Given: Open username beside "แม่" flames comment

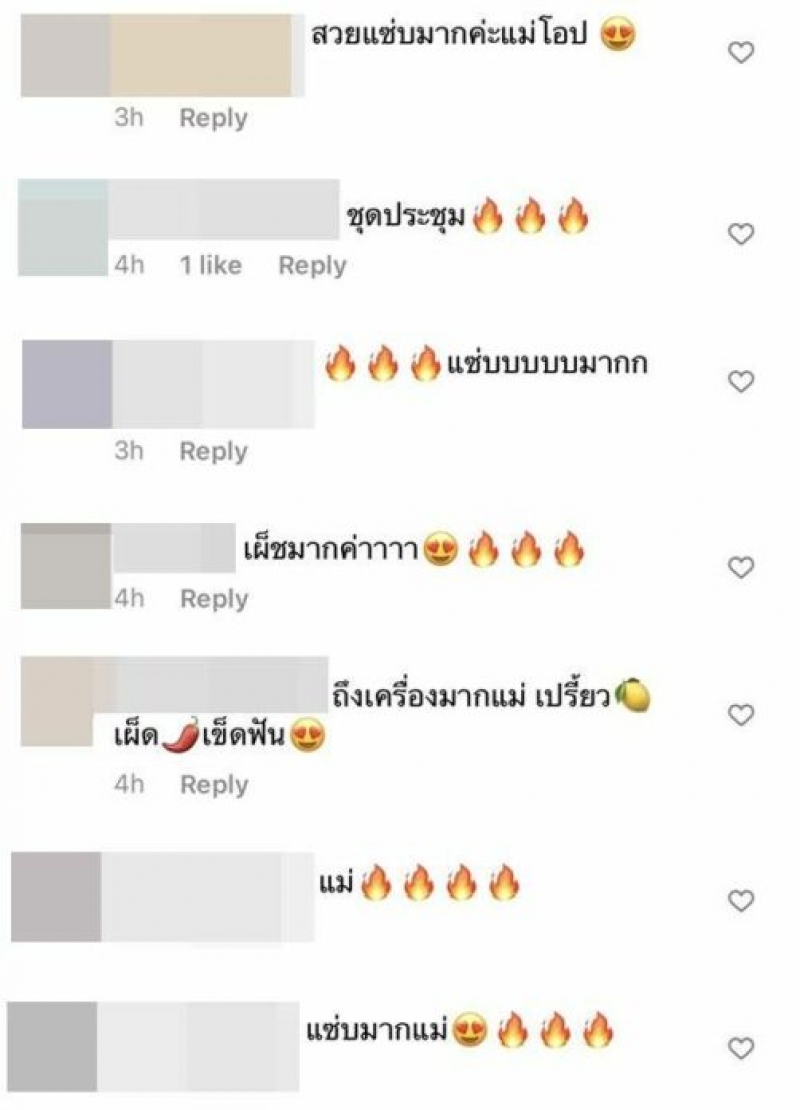Looking at the screenshot, I should [207, 897].
